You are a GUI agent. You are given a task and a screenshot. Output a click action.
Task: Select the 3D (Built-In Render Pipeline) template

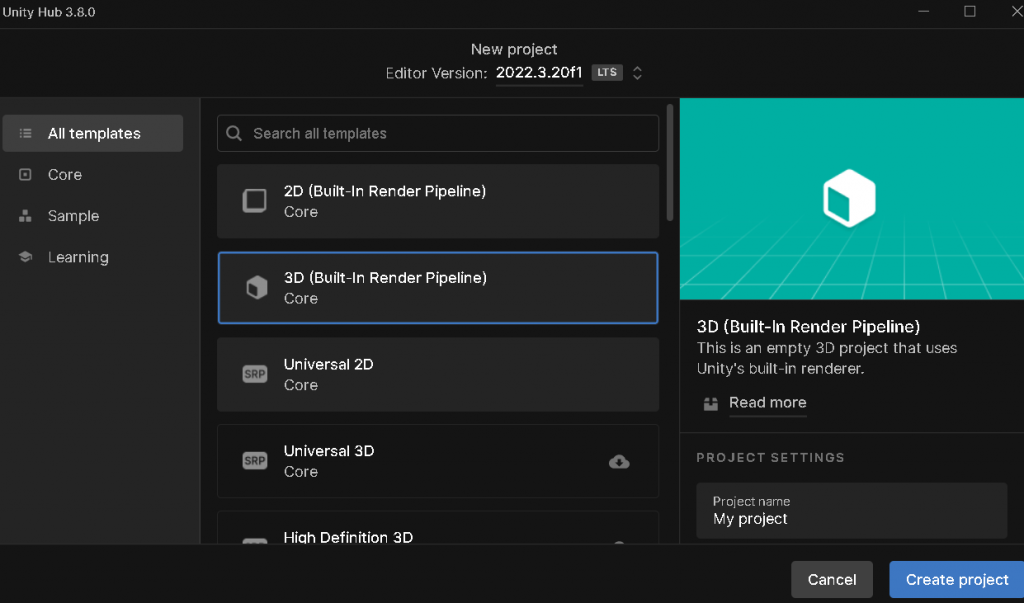[438, 287]
